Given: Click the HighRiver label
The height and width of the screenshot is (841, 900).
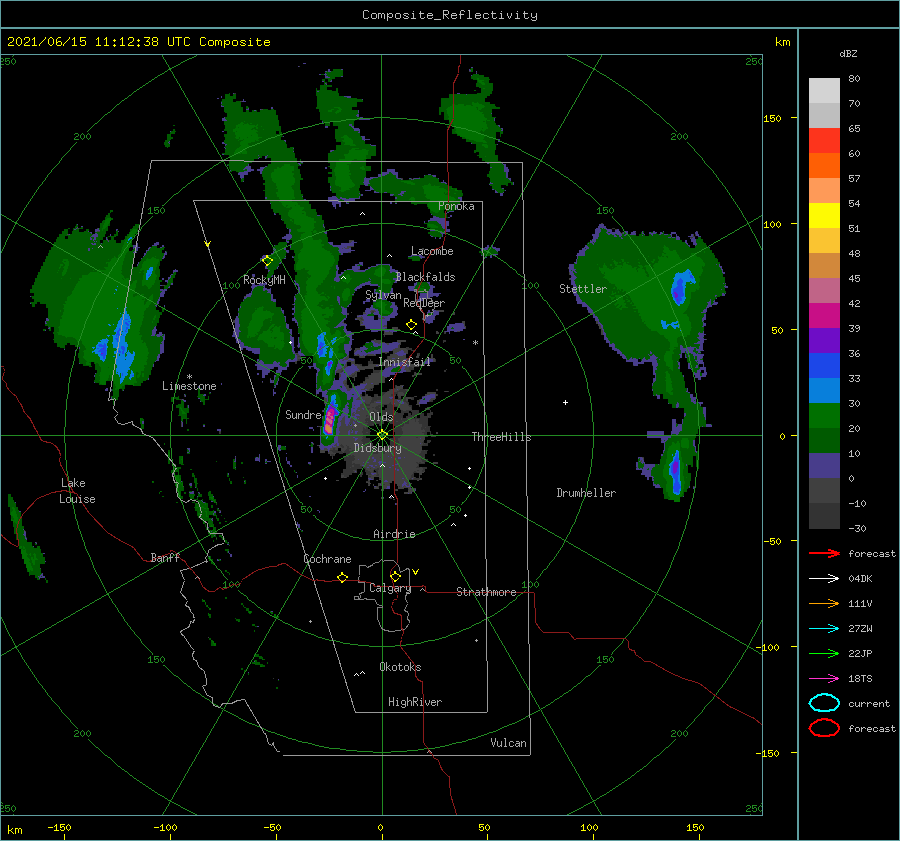Looking at the screenshot, I should 415,702.
